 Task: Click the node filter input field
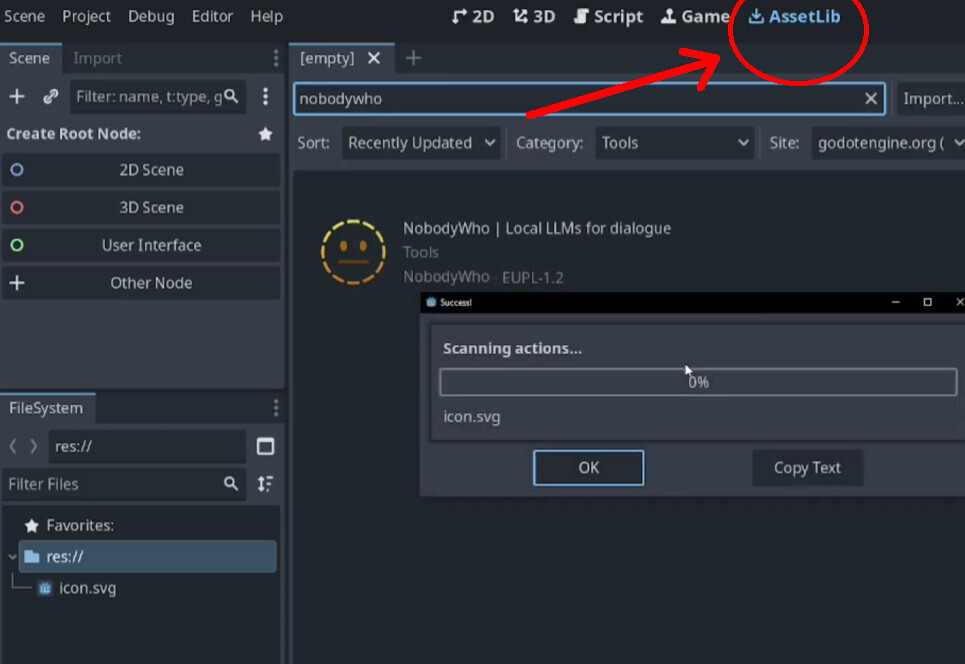[x=158, y=97]
